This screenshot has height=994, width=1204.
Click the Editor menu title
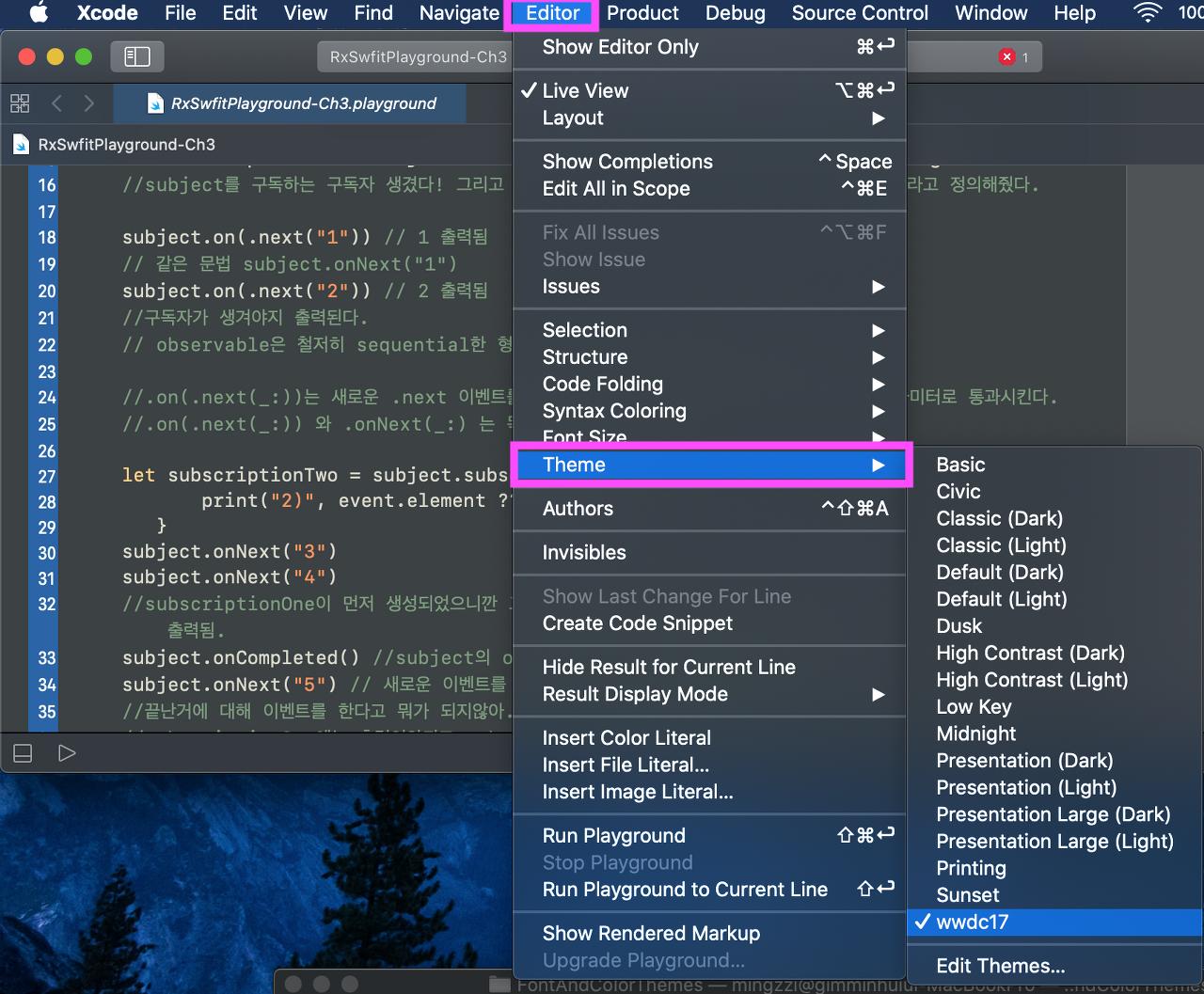(552, 12)
